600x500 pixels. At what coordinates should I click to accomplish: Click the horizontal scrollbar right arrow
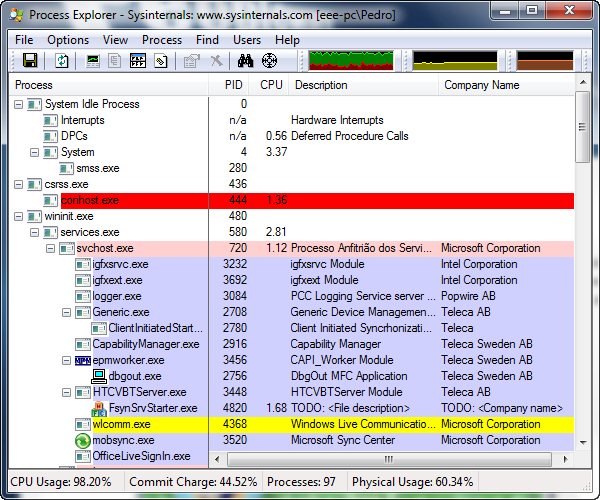point(565,459)
